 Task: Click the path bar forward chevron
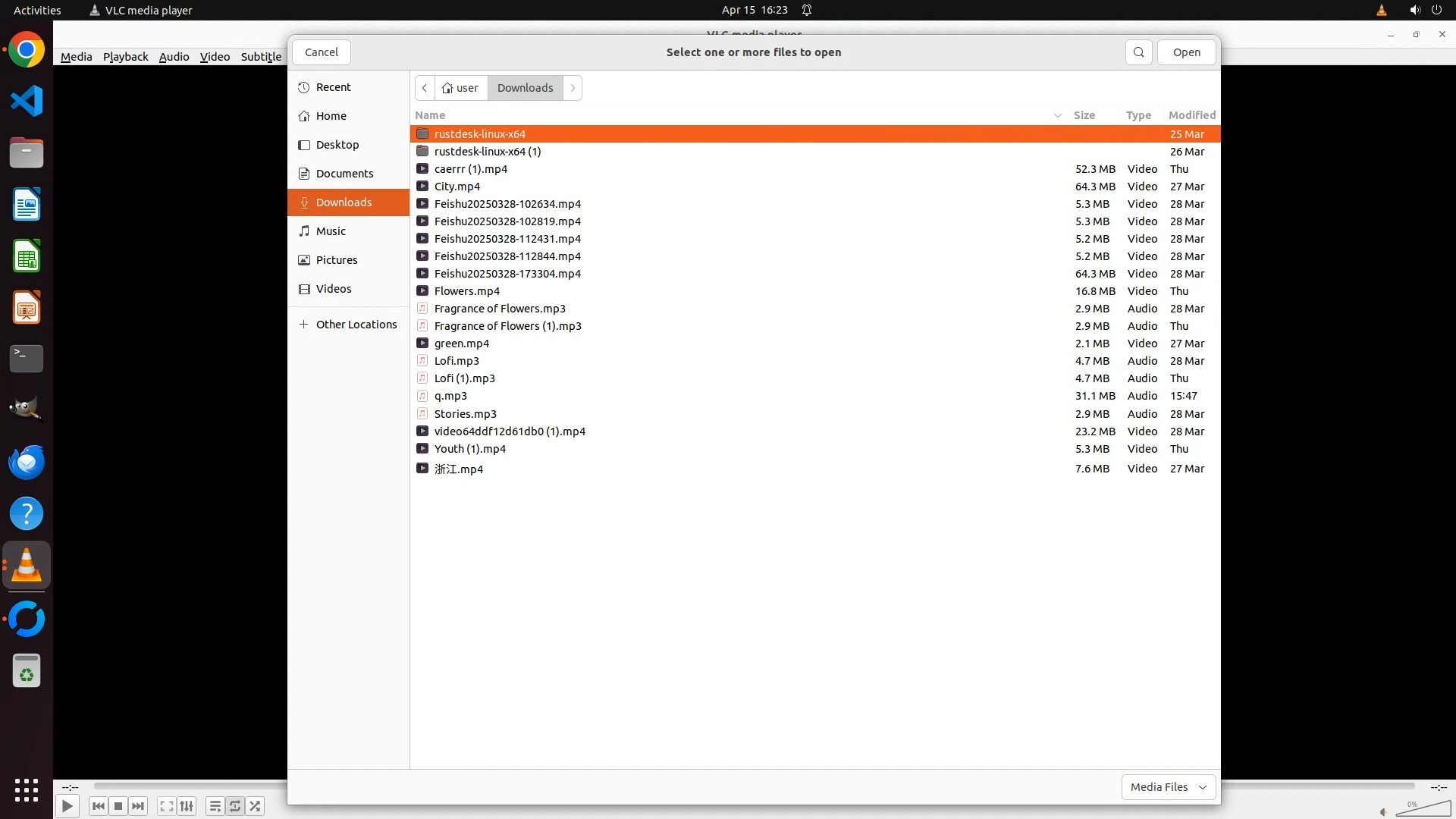click(573, 88)
